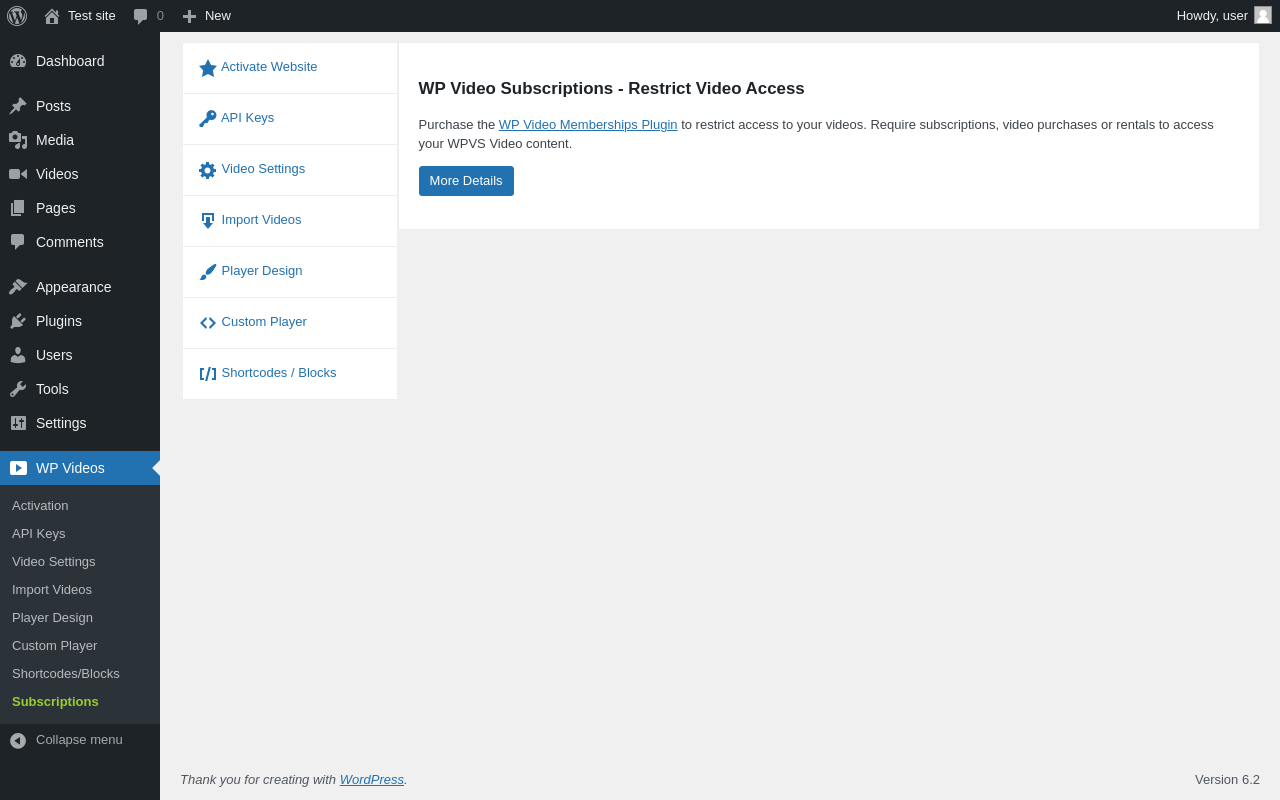Navigate to Pages

tap(80, 208)
